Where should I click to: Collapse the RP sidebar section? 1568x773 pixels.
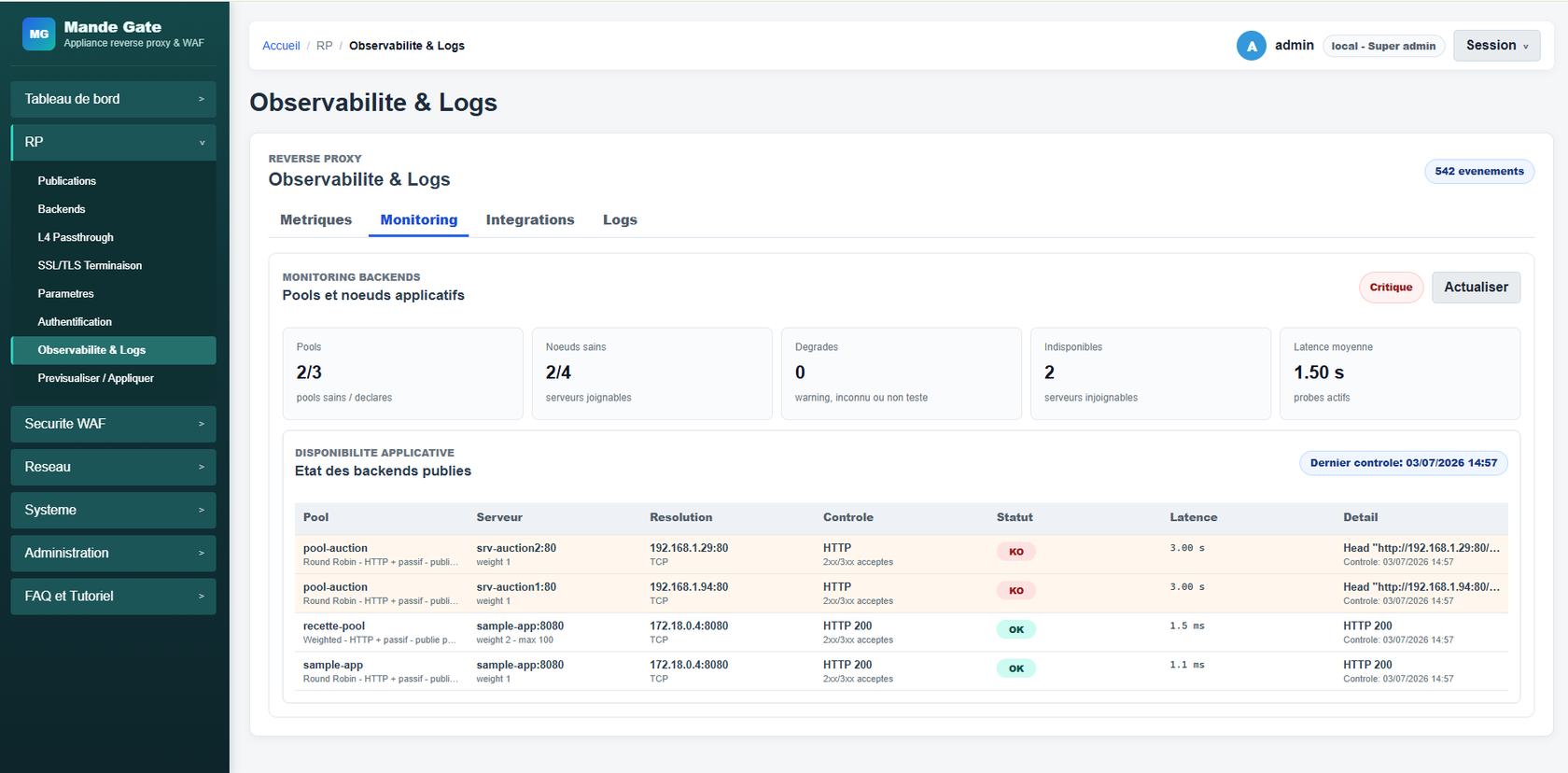pos(114,142)
